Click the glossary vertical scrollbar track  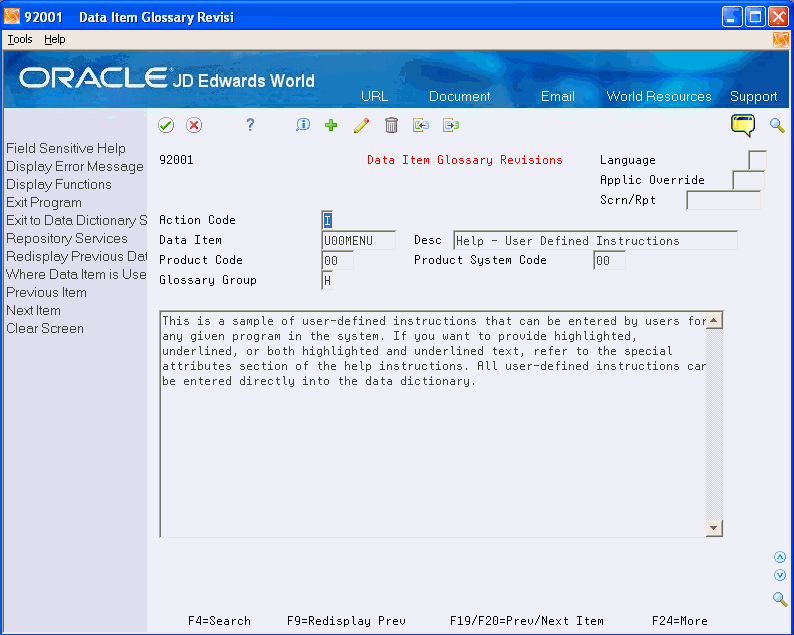(x=714, y=424)
